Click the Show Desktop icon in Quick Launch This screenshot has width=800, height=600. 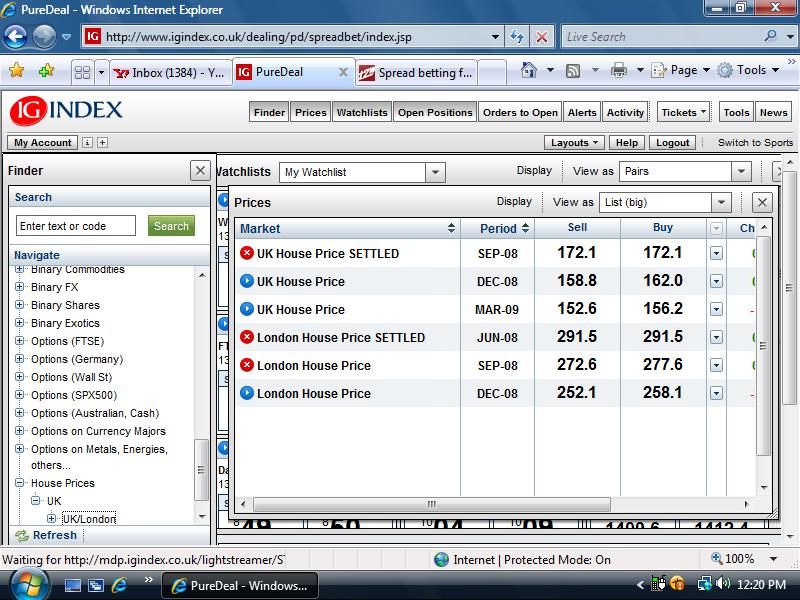(x=72, y=585)
